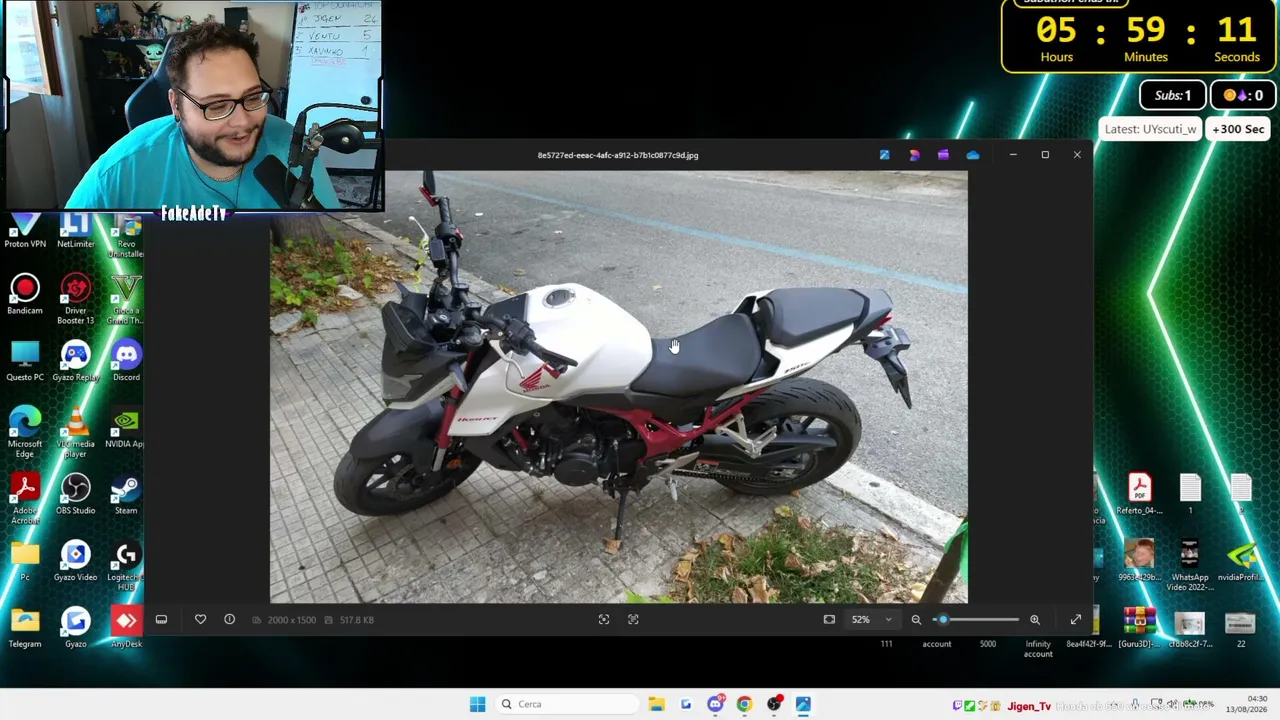The width and height of the screenshot is (1280, 720).
Task: Select the OBS Studio desktop icon
Action: (x=76, y=495)
